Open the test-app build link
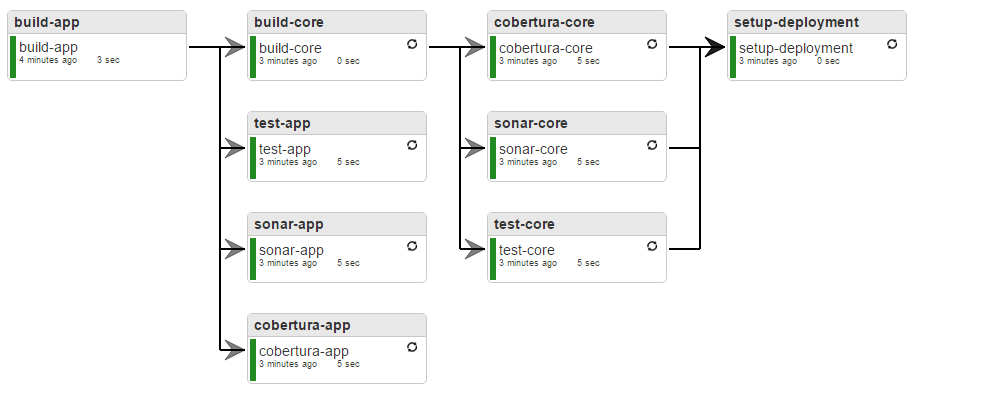 coord(285,149)
